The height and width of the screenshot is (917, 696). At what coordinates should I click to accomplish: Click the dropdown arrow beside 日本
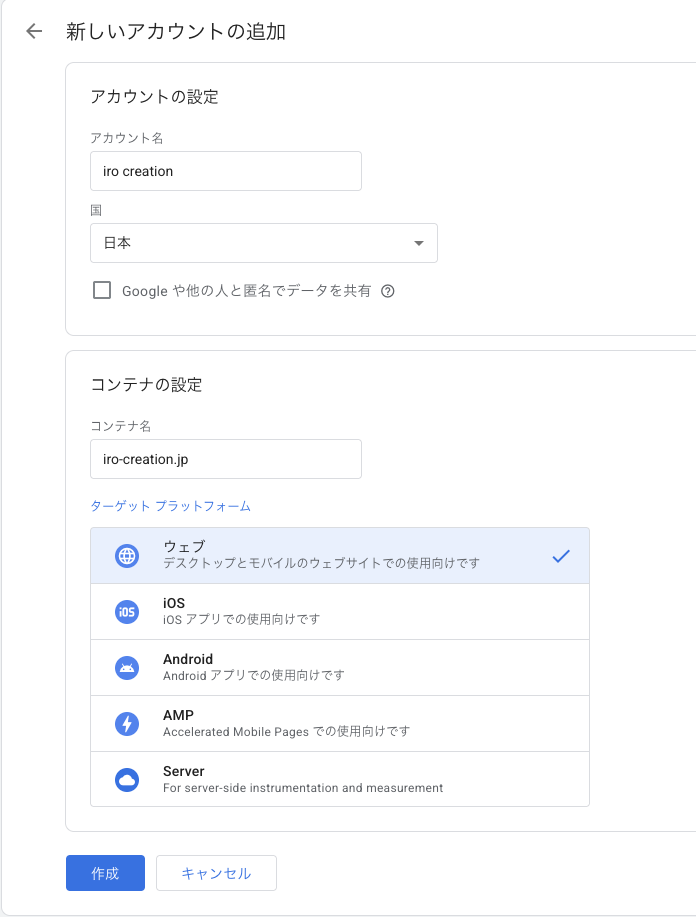(419, 243)
